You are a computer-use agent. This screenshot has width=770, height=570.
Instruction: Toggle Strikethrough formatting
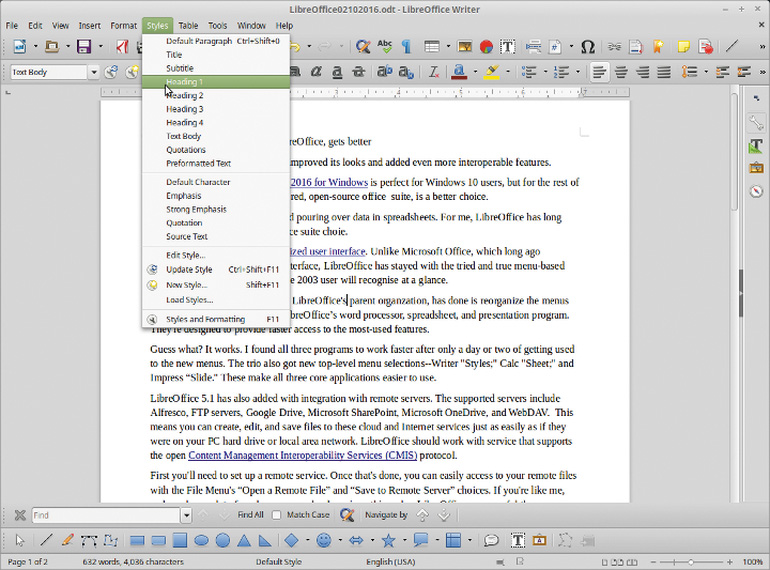pos(359,72)
